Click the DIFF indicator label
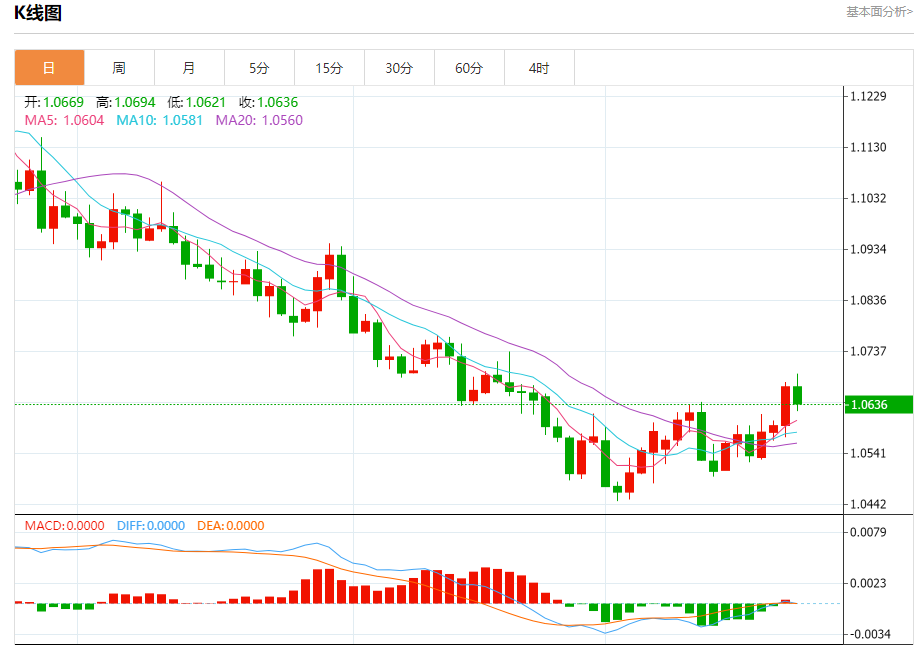Image resolution: width=924 pixels, height=645 pixels. pos(151,525)
